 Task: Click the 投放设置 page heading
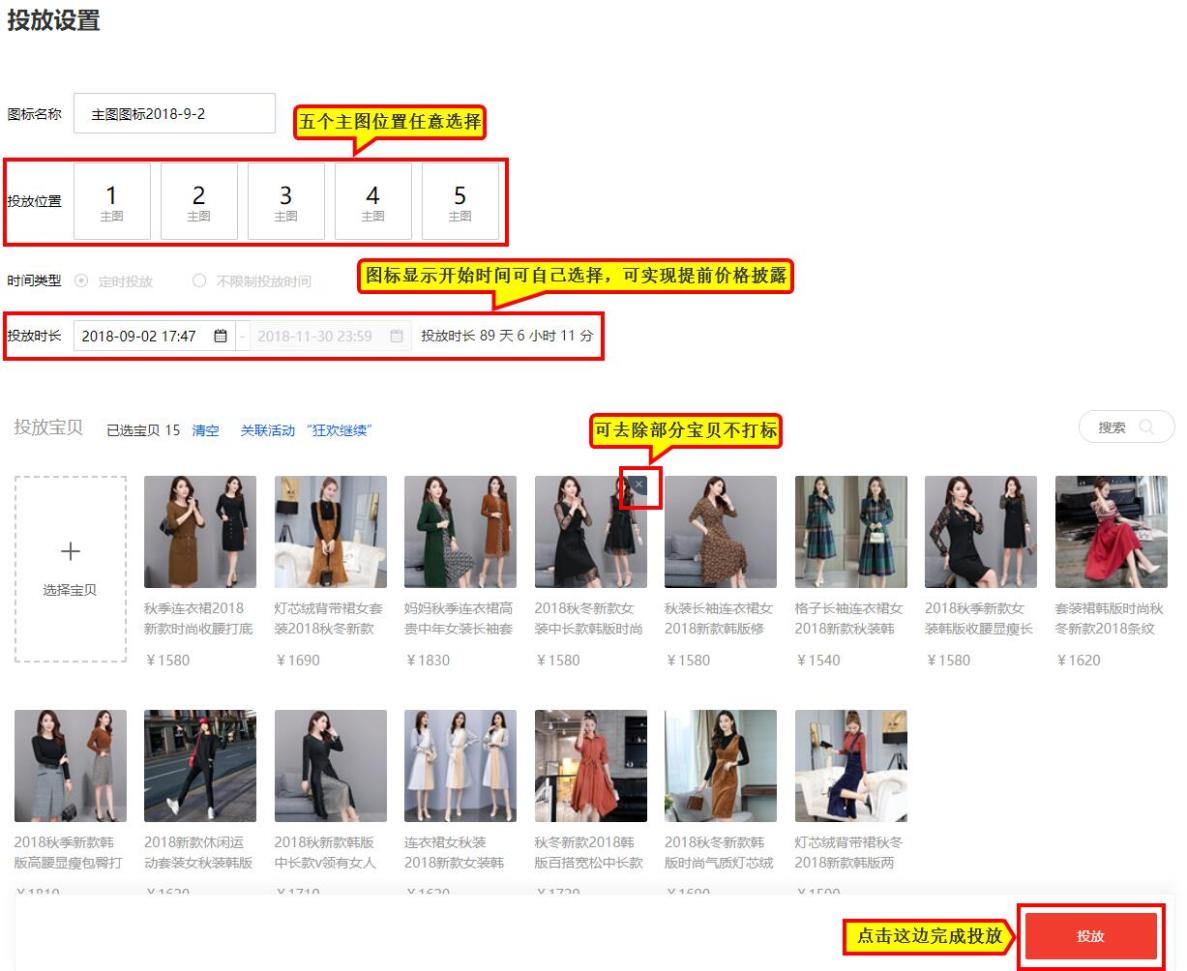tap(54, 20)
